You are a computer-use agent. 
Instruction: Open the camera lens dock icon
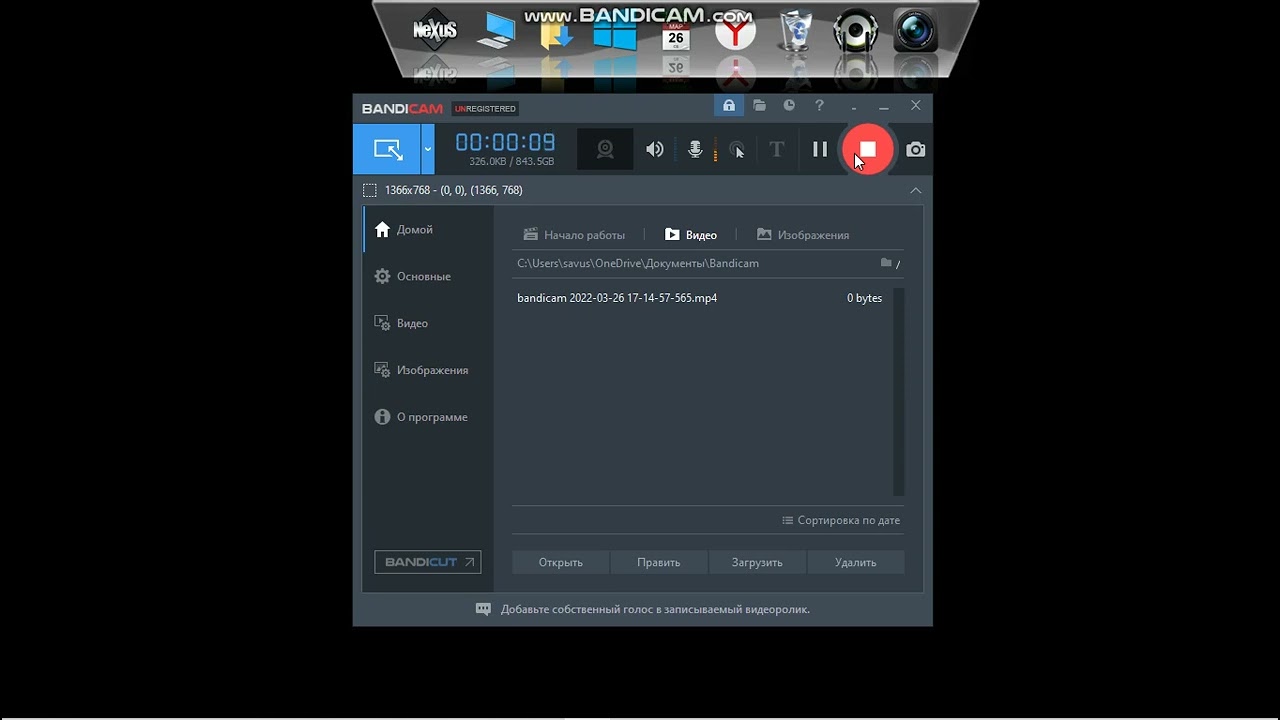[x=915, y=30]
